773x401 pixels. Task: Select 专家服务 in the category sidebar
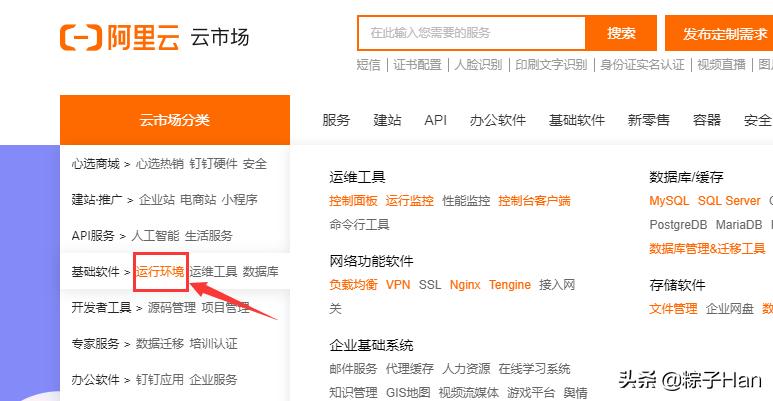[96, 344]
